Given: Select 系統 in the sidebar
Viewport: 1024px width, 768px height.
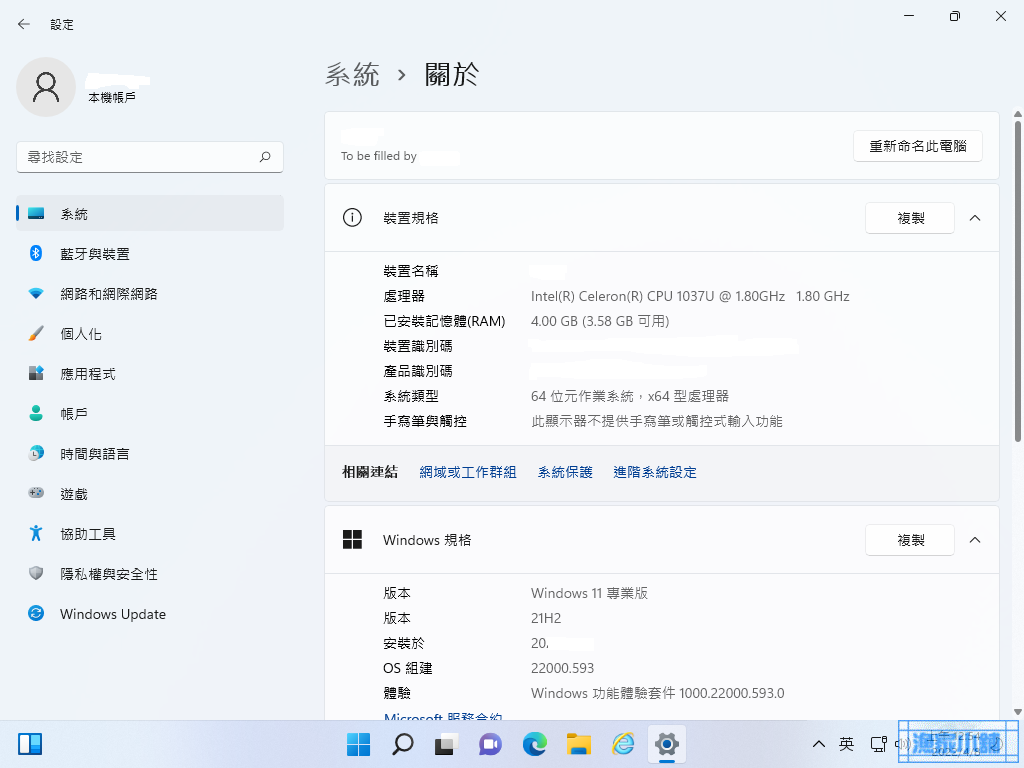Looking at the screenshot, I should (x=150, y=214).
